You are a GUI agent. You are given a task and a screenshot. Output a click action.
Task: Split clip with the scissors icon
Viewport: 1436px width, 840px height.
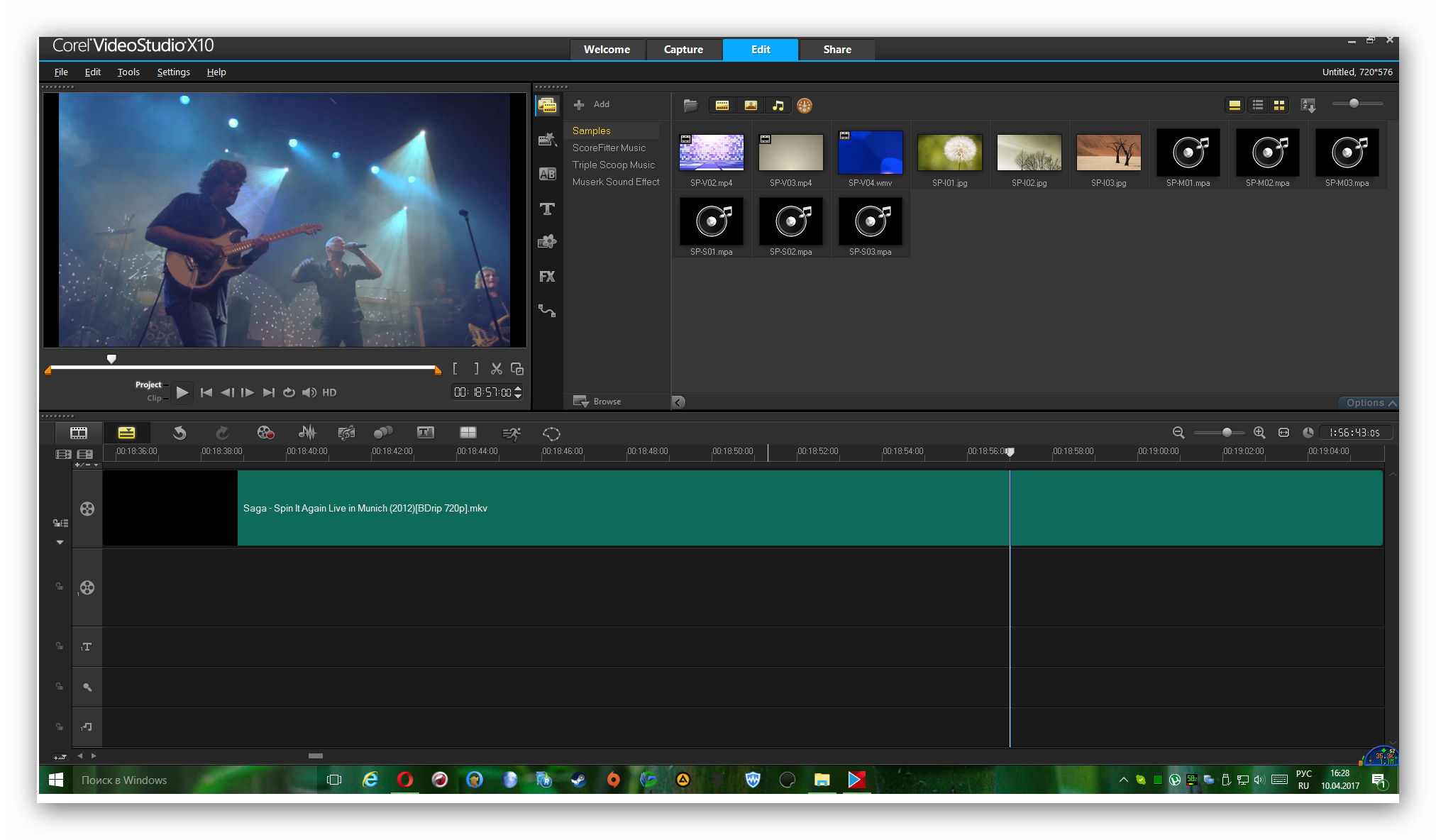(497, 369)
